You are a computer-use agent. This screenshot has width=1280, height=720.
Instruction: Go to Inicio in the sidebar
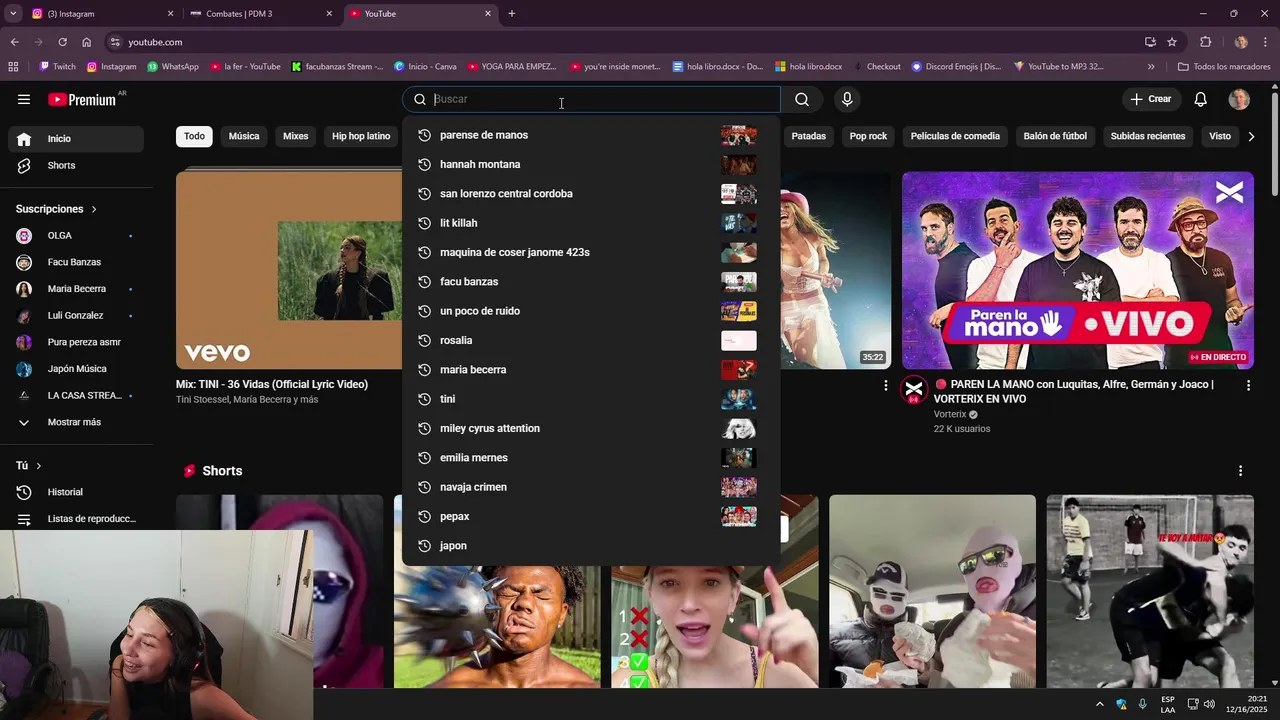click(x=76, y=139)
